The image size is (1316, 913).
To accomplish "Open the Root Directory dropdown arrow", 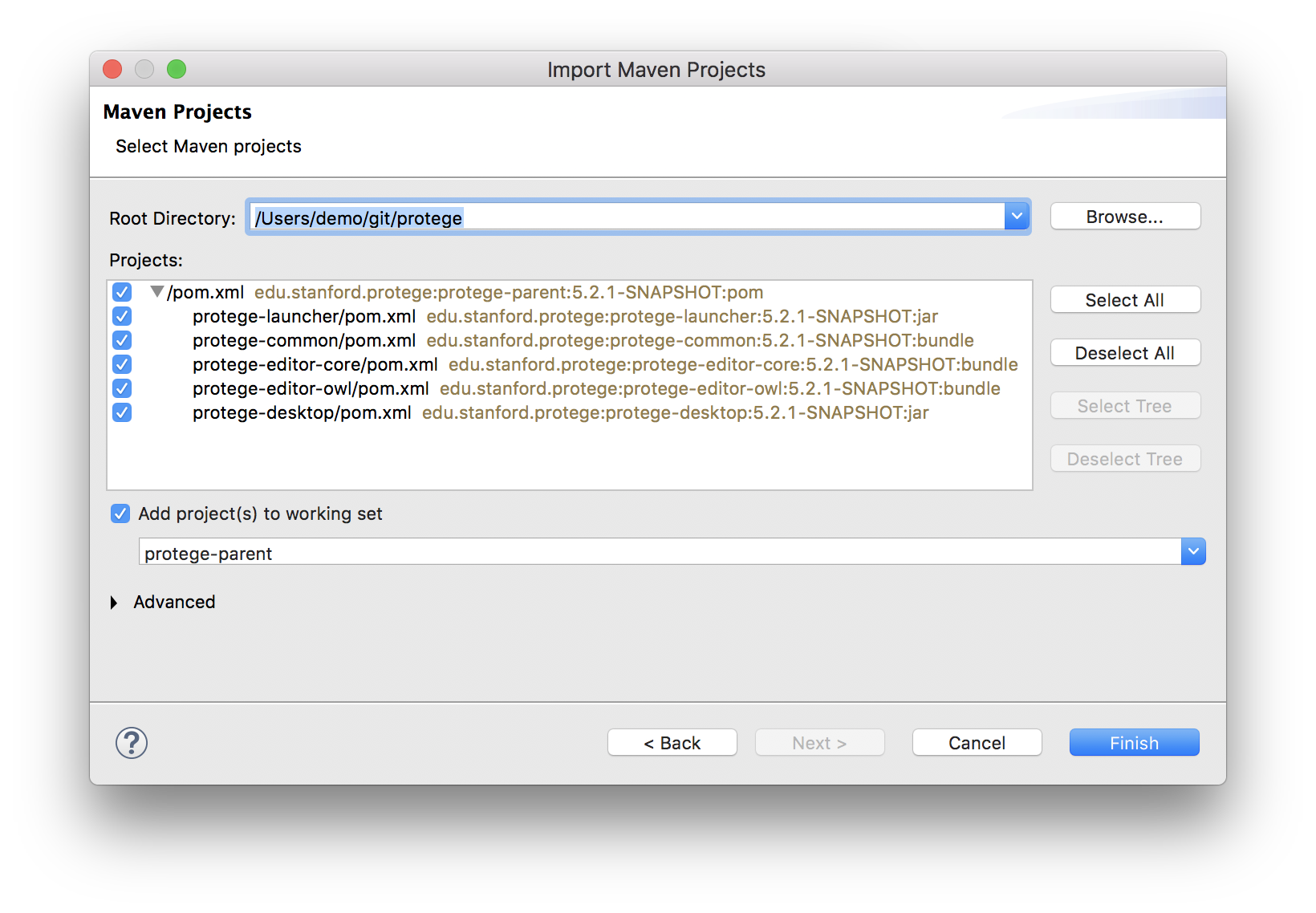I will pos(1017,217).
